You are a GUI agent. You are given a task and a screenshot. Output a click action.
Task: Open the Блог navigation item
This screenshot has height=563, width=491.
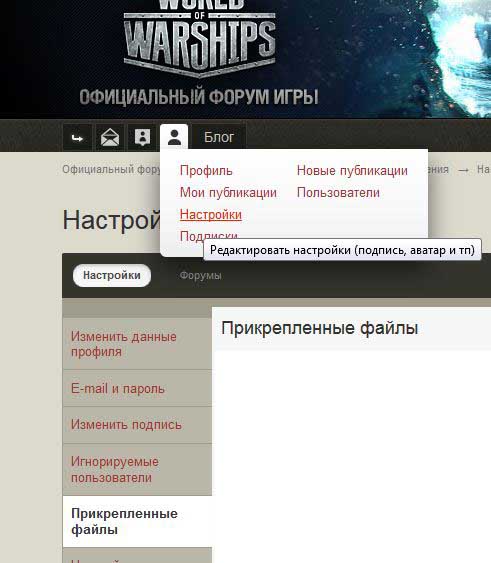219,138
